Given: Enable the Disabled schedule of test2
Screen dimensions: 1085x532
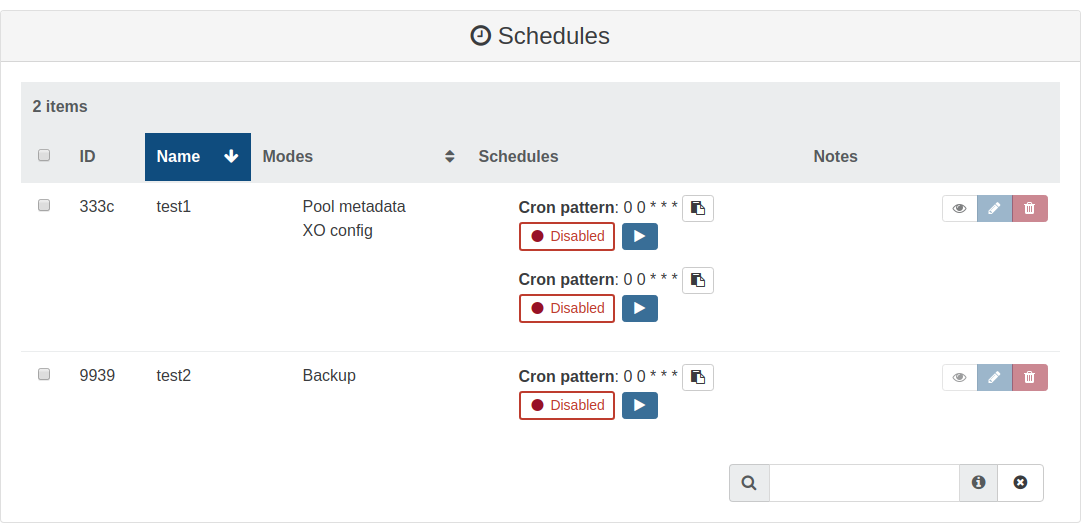Looking at the screenshot, I should (x=567, y=405).
